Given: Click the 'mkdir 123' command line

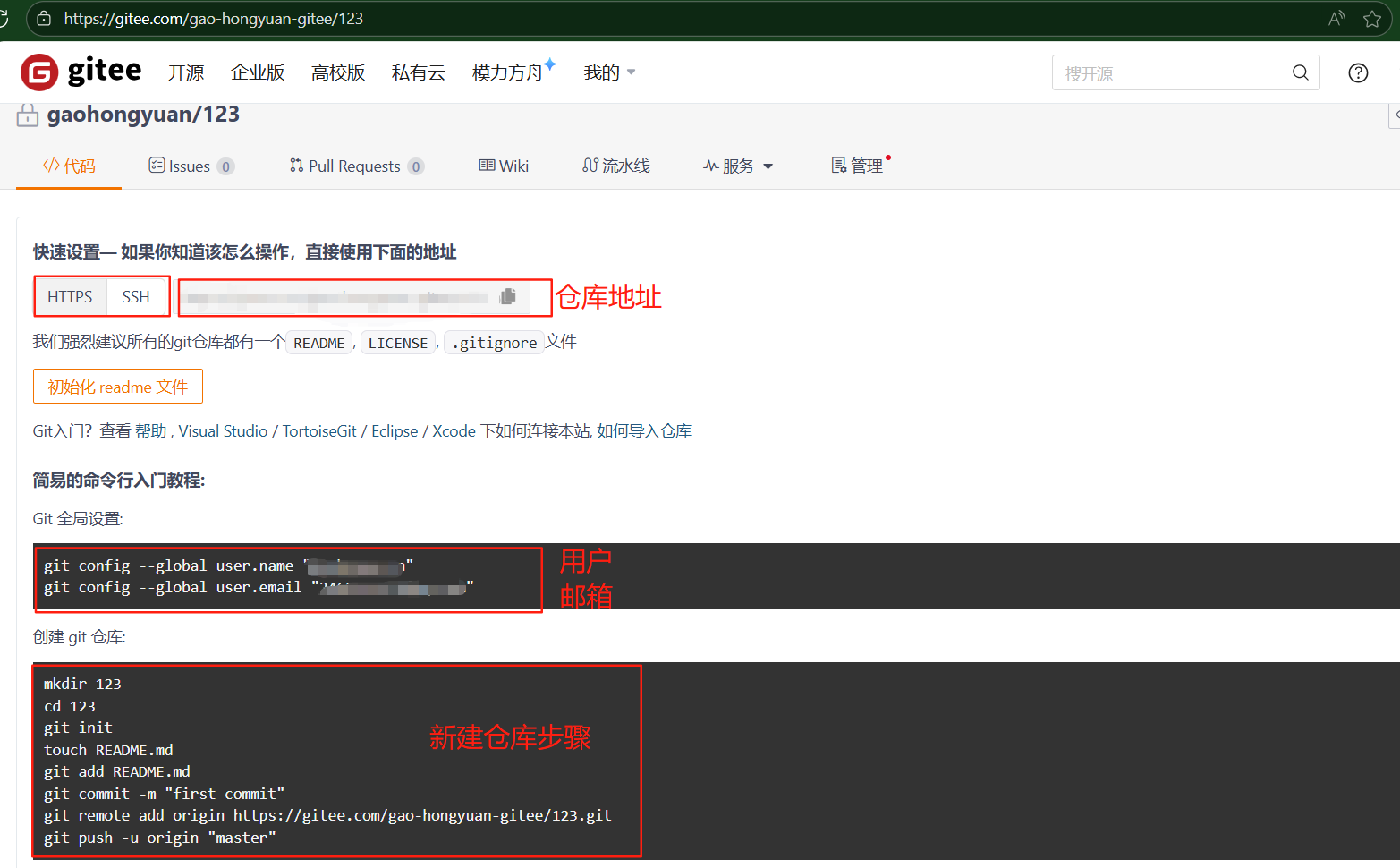Looking at the screenshot, I should pyautogui.click(x=82, y=684).
